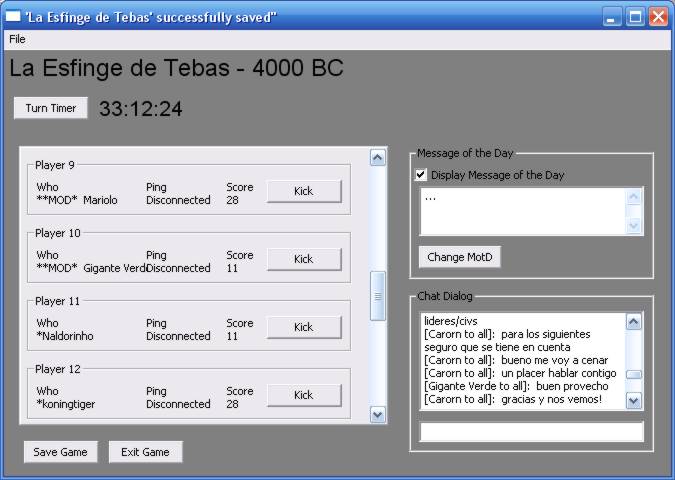
Task: Click the down arrow of the player list scrollbar
Action: click(x=378, y=415)
